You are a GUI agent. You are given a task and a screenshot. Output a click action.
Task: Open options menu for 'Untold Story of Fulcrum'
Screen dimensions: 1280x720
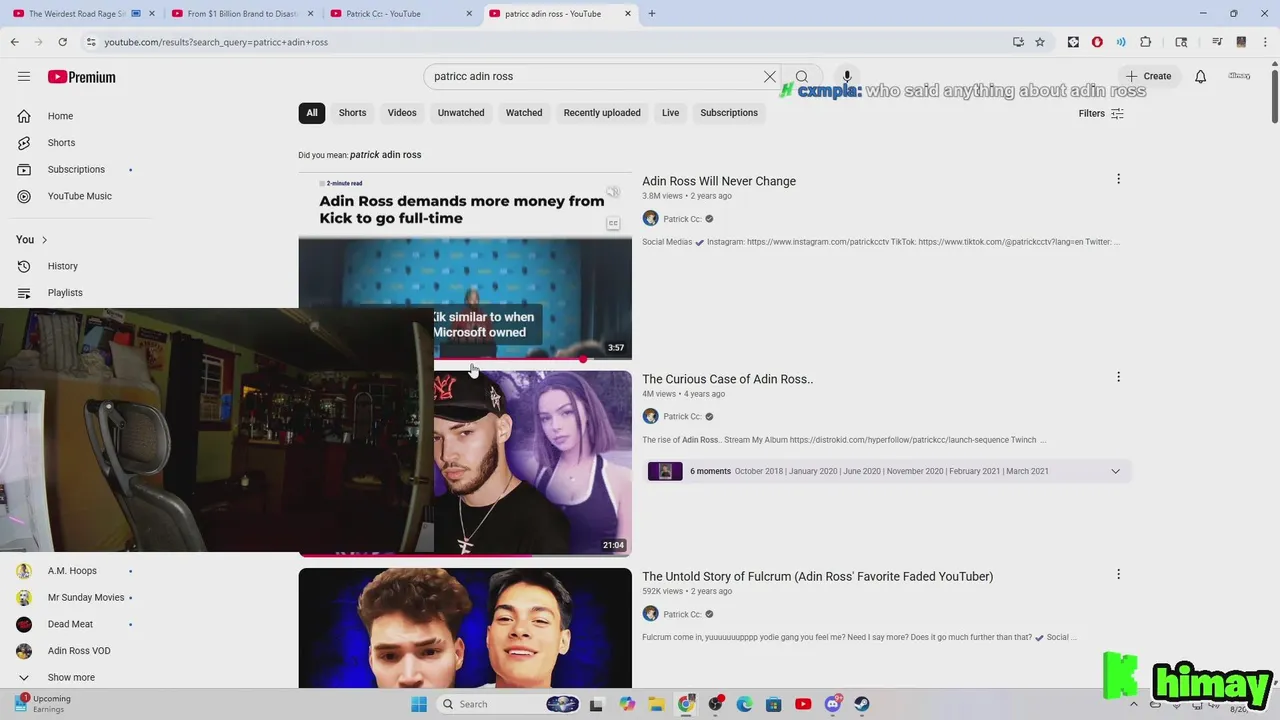(x=1118, y=575)
